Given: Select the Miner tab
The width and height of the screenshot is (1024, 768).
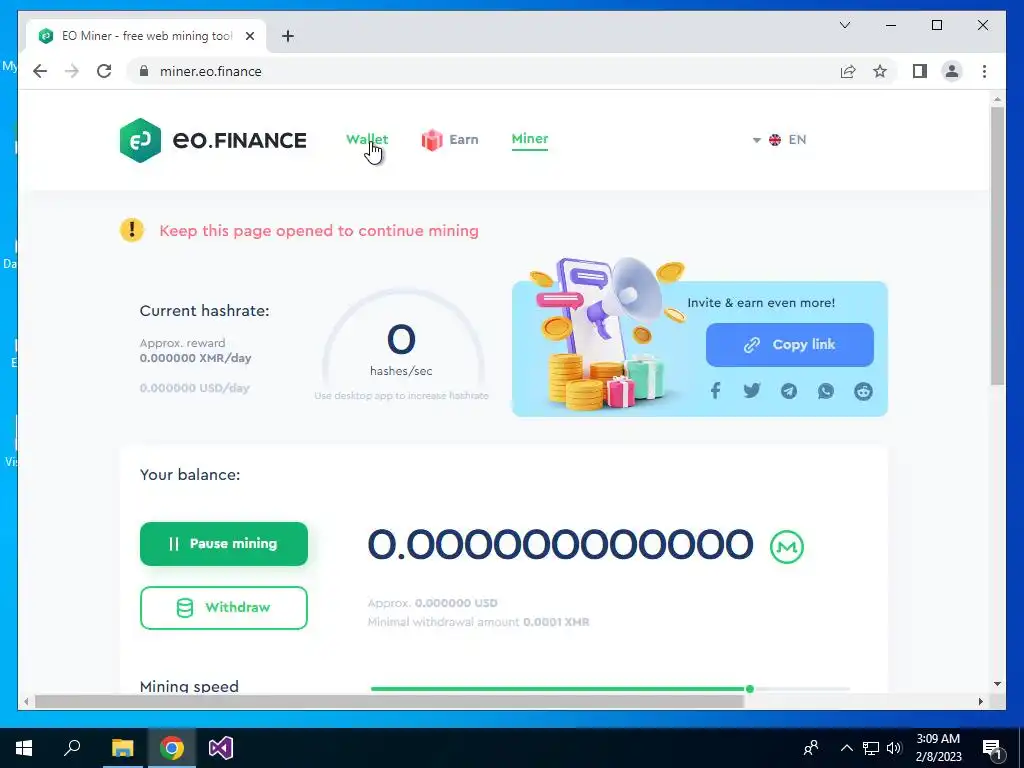Looking at the screenshot, I should (x=530, y=138).
